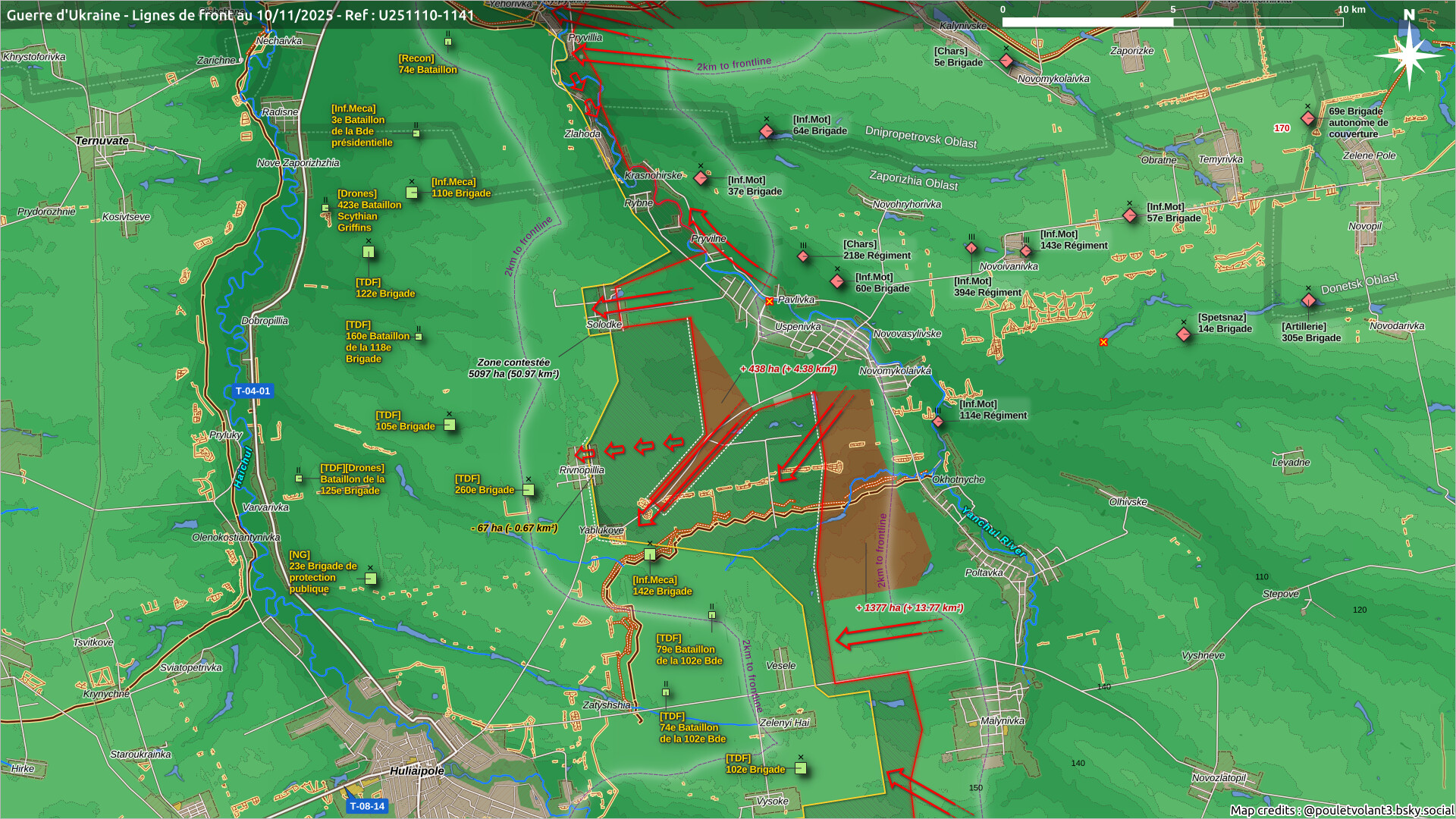The height and width of the screenshot is (819, 1456).
Task: Select the 37e Brigade unit icon
Action: 701,179
